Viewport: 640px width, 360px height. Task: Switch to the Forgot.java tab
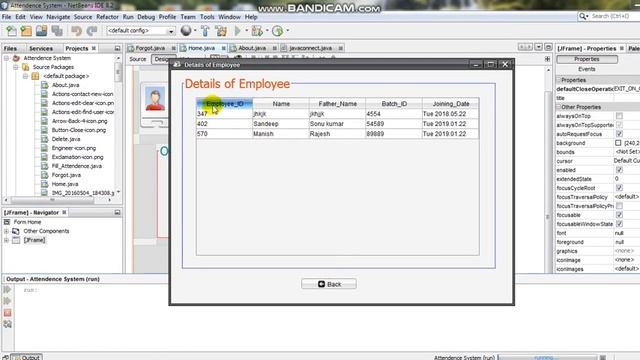150,48
